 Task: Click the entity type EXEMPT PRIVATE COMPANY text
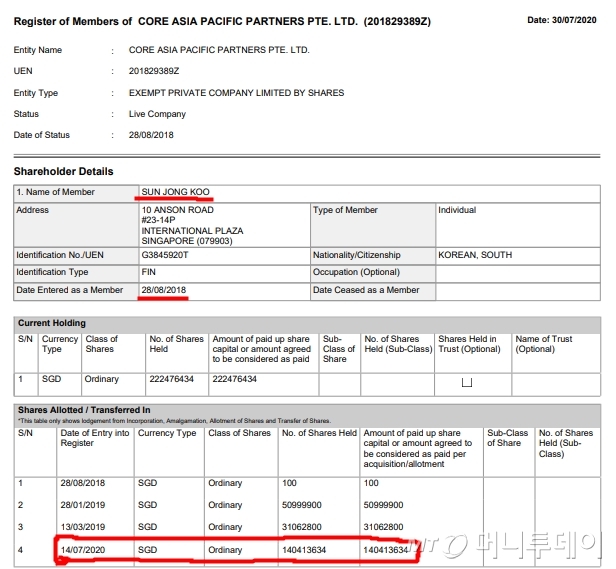pyautogui.click(x=236, y=93)
